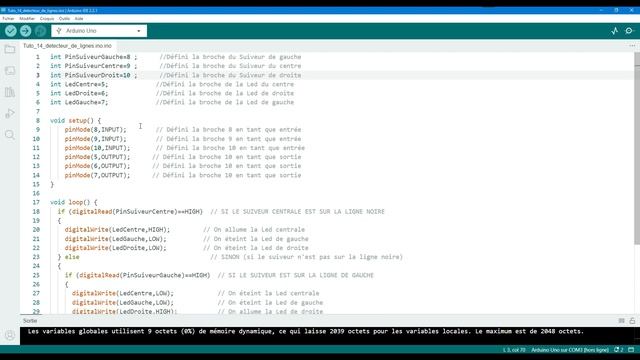Click the 'pinMode(5,OUTPUT);' line
Screen dimensions: 640x360
tap(97, 157)
